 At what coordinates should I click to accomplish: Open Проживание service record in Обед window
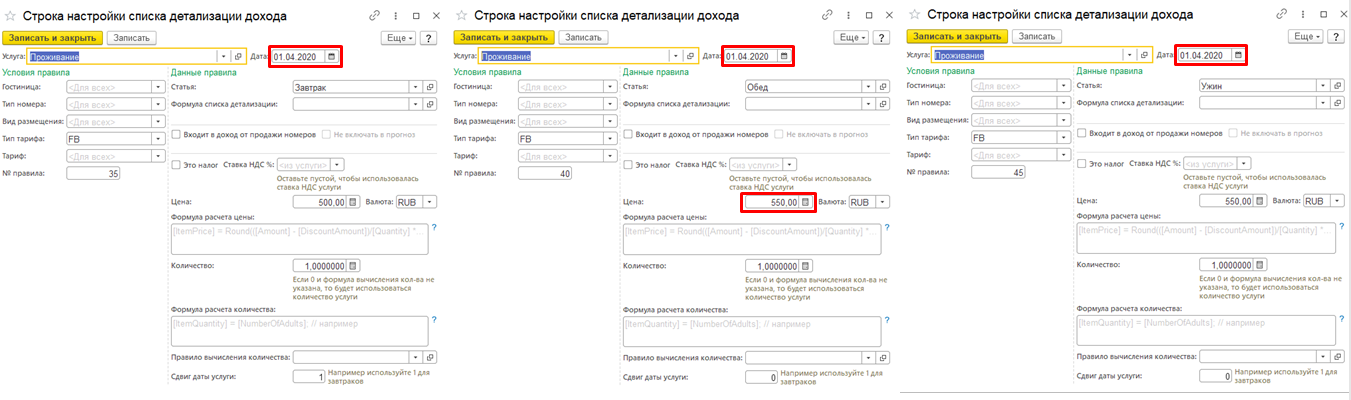pos(690,56)
